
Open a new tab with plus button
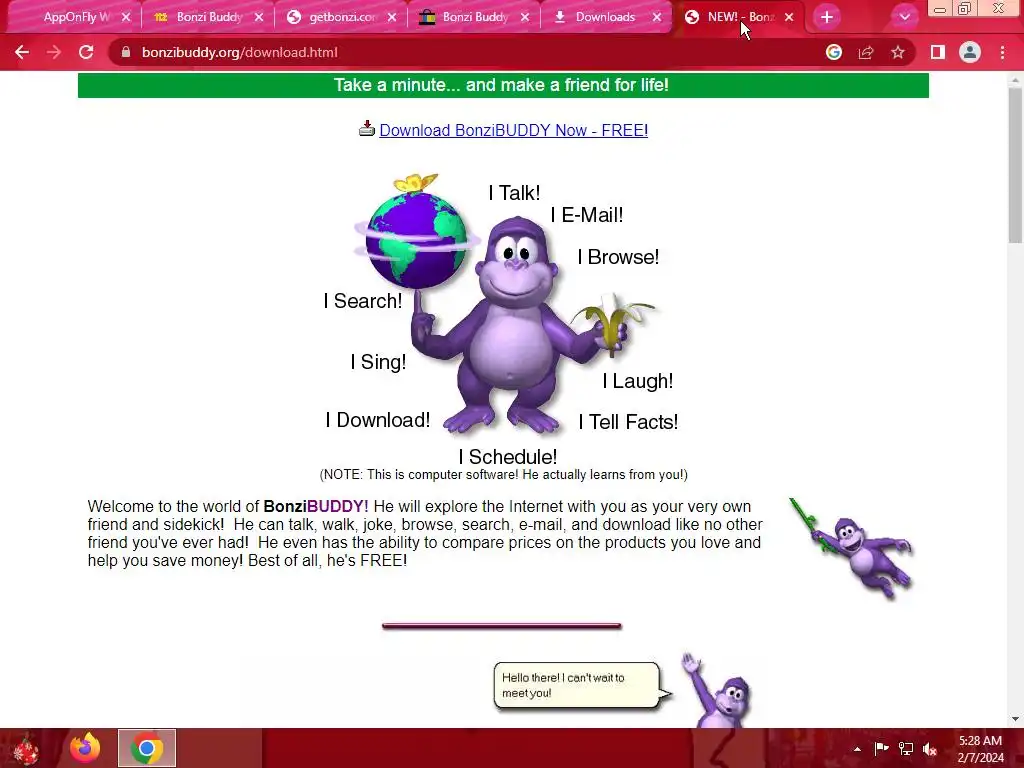point(827,18)
